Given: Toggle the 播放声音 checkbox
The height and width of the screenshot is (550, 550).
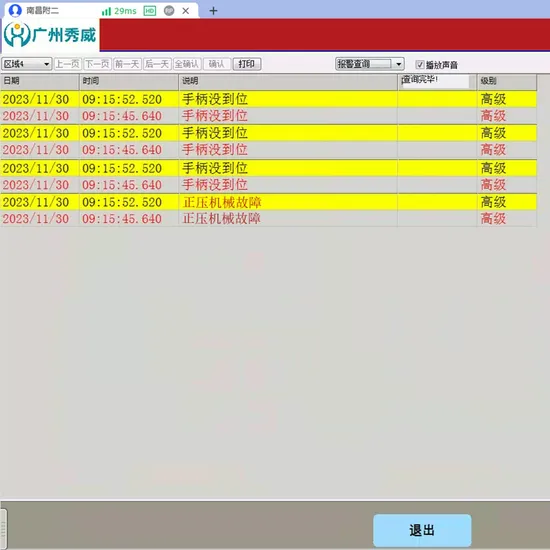Looking at the screenshot, I should click(x=420, y=65).
